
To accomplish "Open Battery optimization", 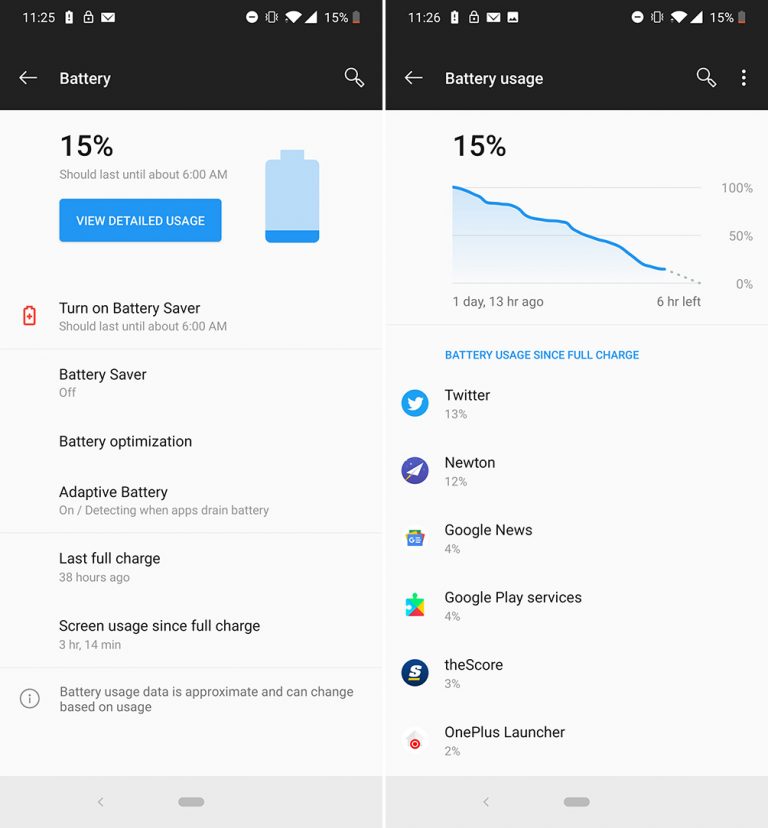I will click(191, 441).
